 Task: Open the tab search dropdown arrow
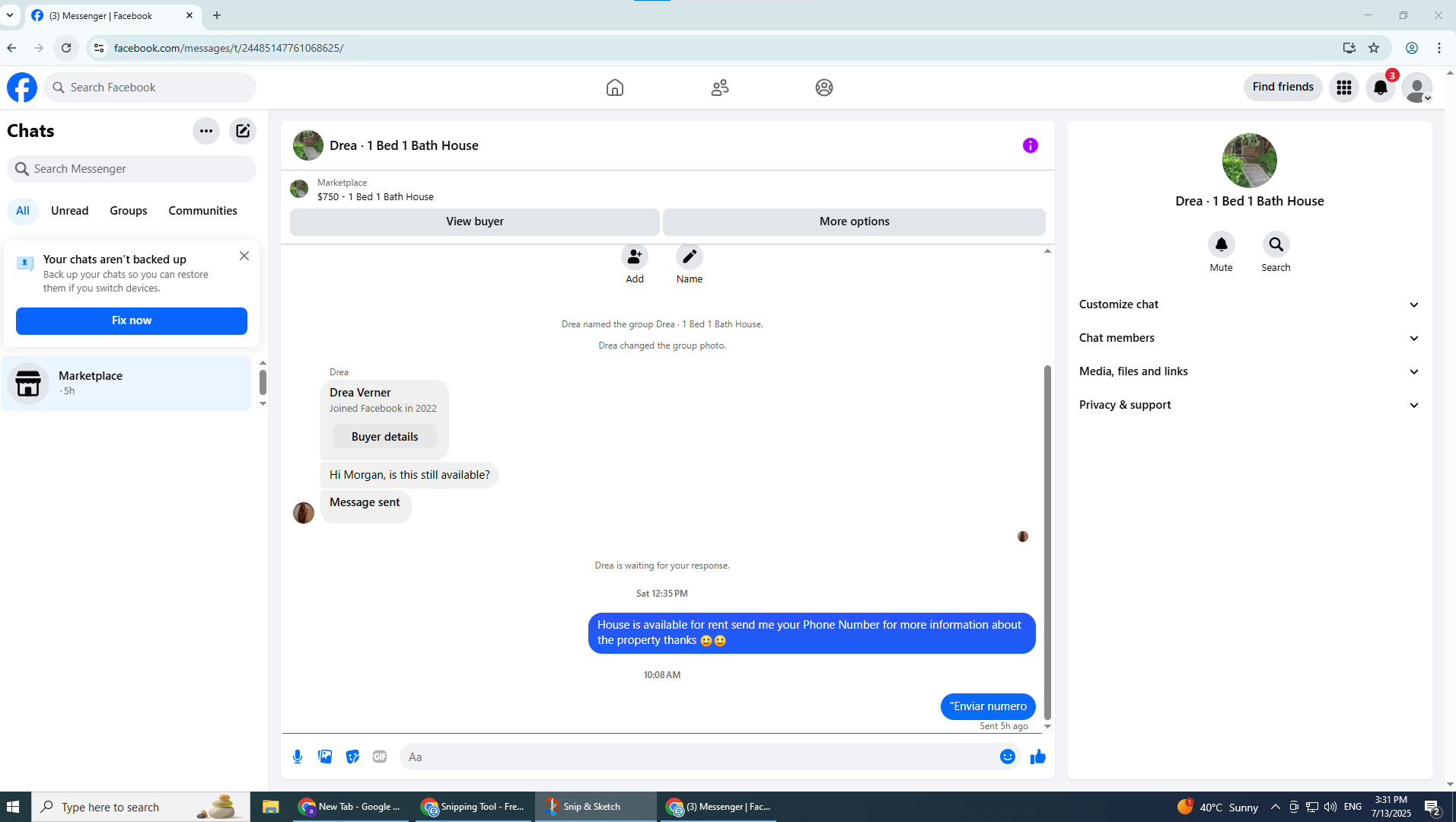pyautogui.click(x=10, y=15)
